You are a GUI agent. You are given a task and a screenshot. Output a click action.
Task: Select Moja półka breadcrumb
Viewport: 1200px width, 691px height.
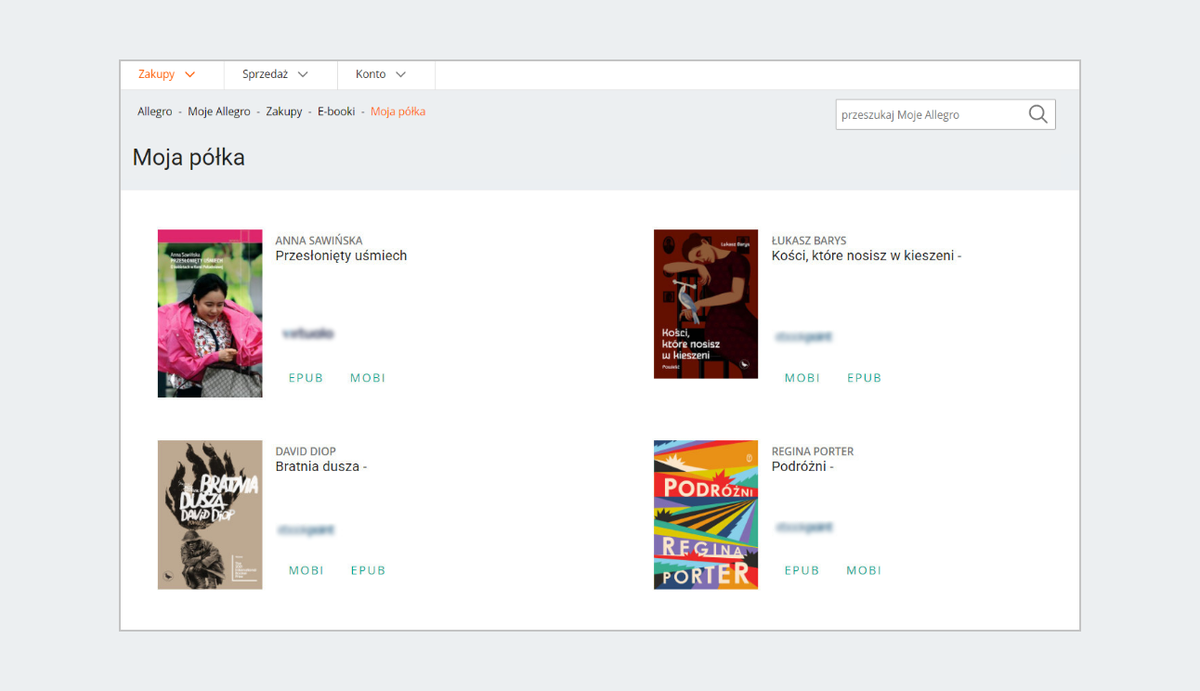pos(398,111)
